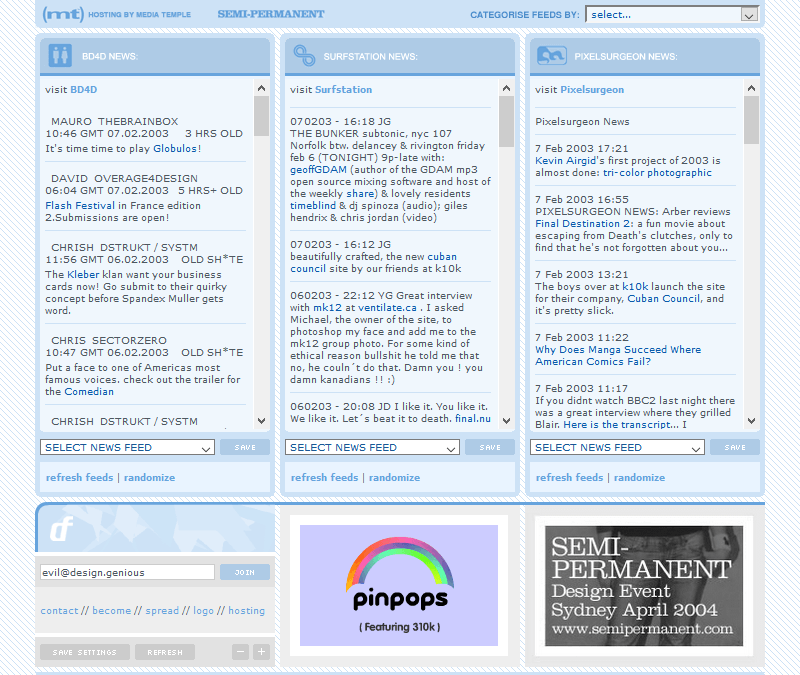
Task: Open the Categorise Feeds By dropdown
Action: pos(672,15)
